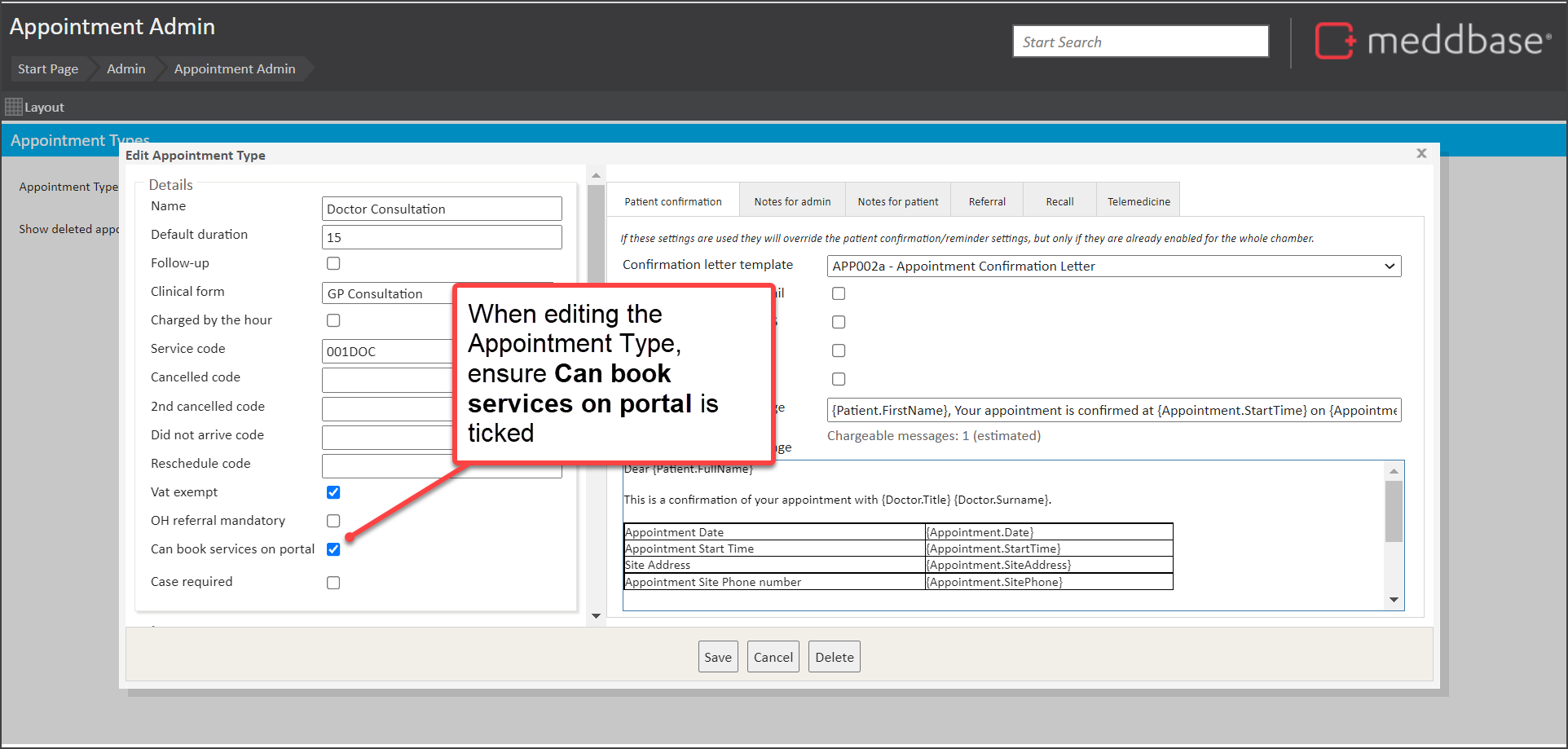Open Confirmation letter template dropdown
Image resolution: width=1568 pixels, height=749 pixels.
[1113, 267]
